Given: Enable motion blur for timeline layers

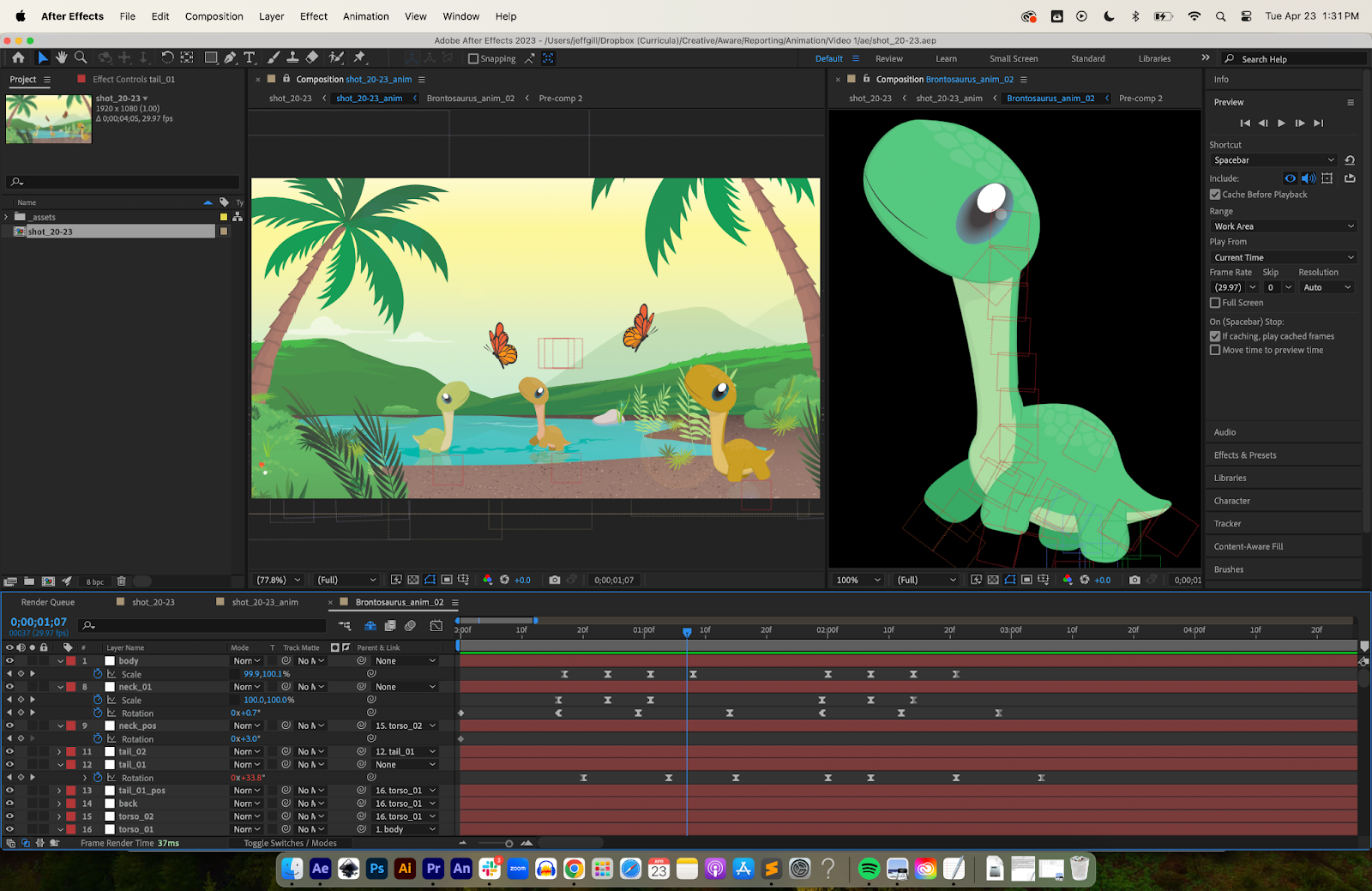Looking at the screenshot, I should click(x=411, y=626).
